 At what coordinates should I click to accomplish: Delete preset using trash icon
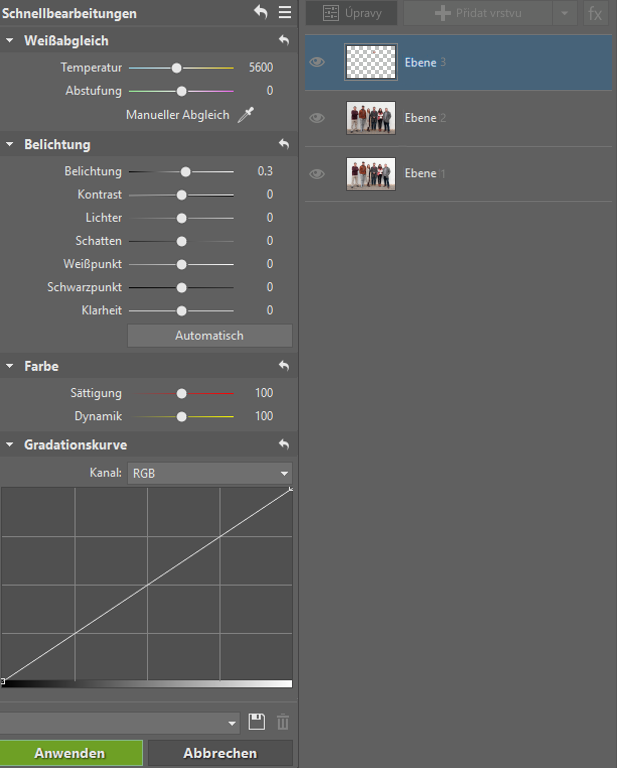(283, 722)
